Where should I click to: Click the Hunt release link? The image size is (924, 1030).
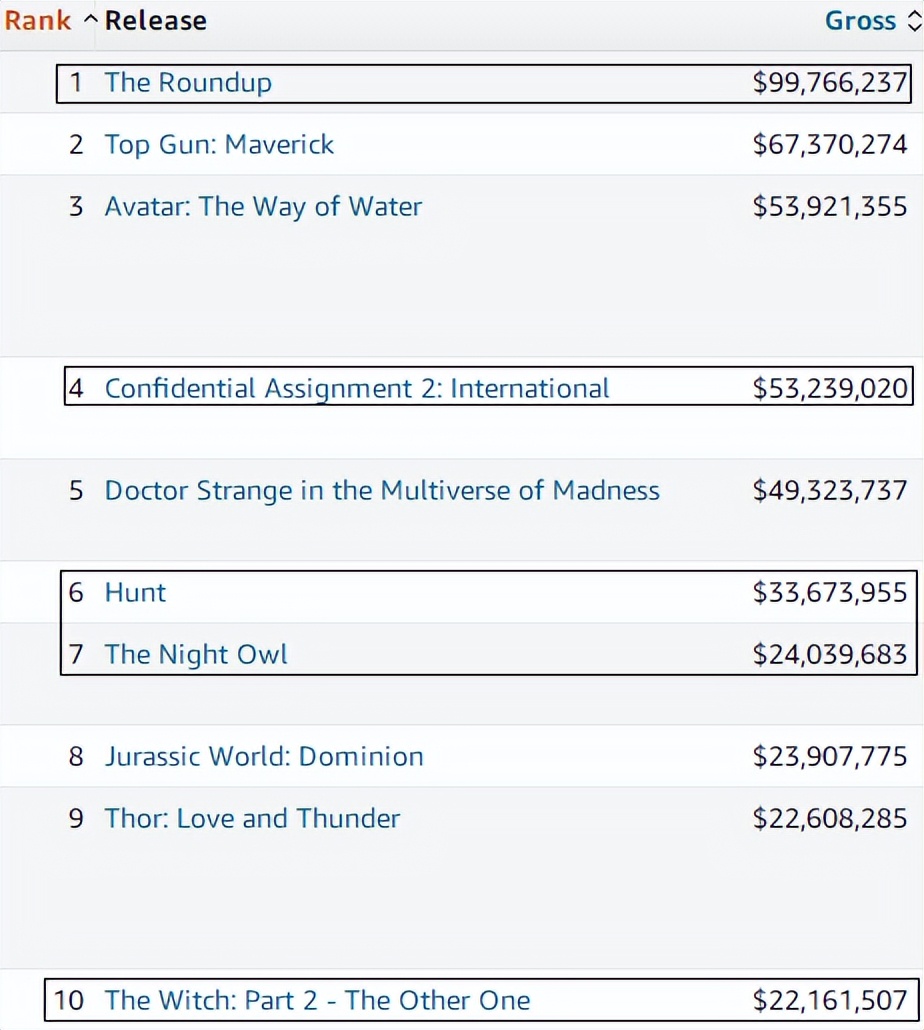coord(135,593)
